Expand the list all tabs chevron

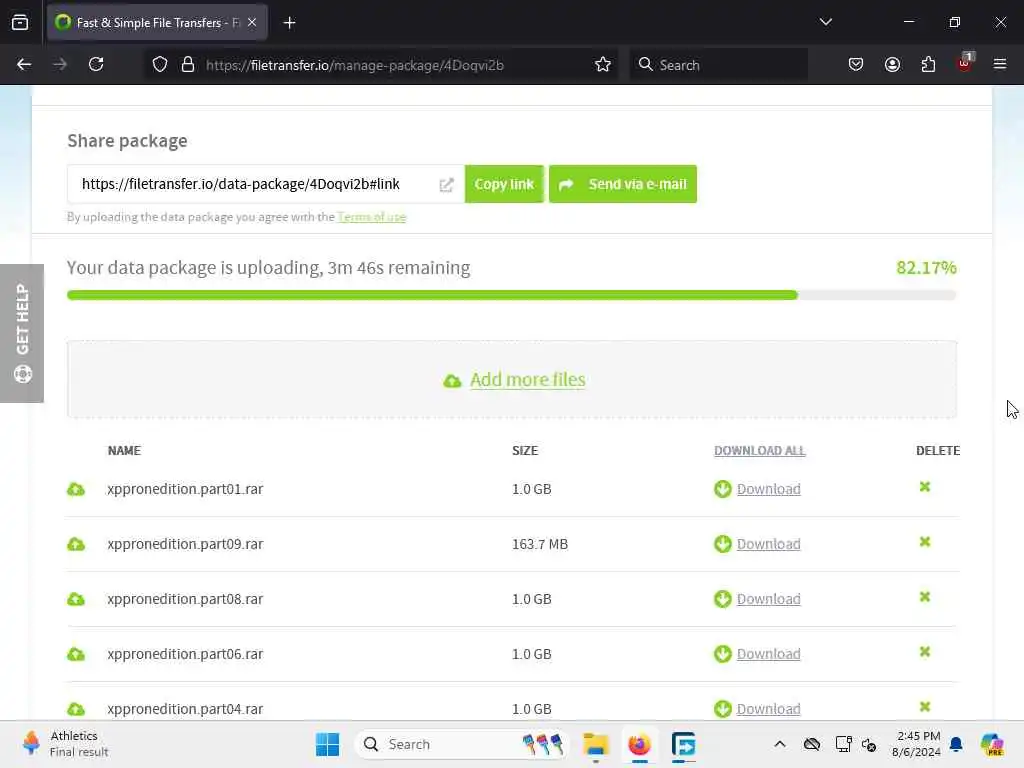click(825, 22)
